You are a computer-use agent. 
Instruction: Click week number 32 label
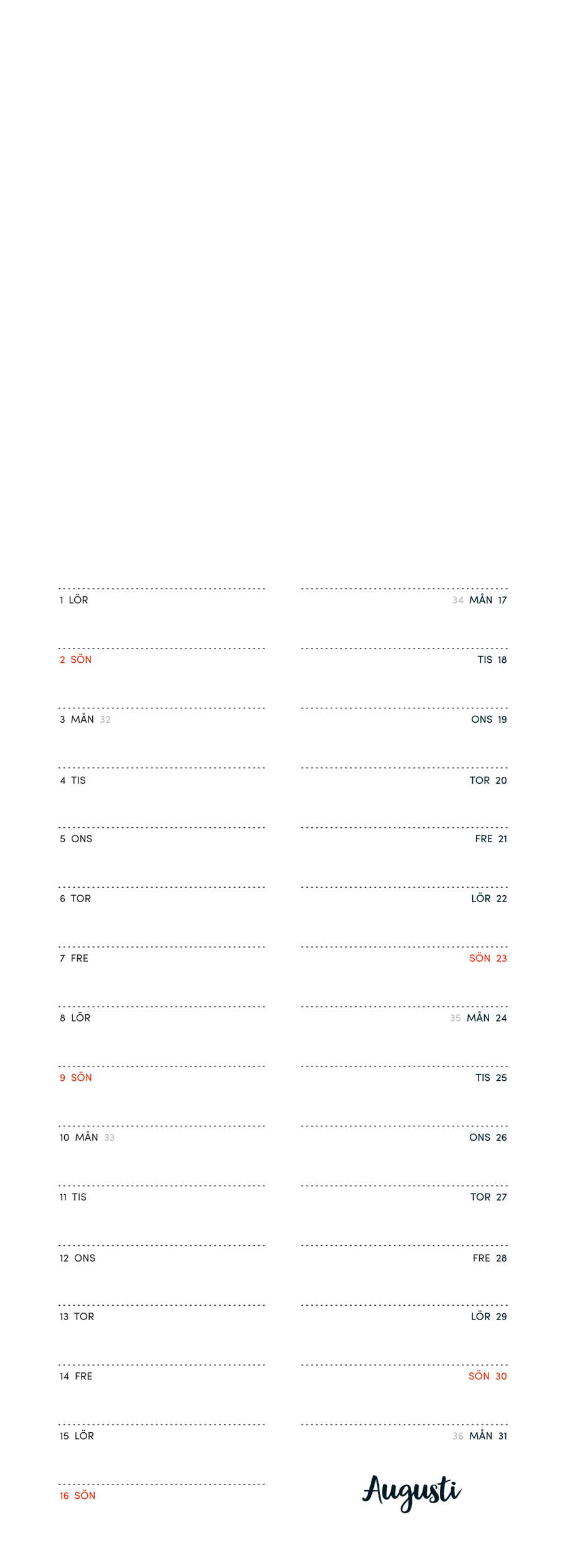(x=105, y=720)
